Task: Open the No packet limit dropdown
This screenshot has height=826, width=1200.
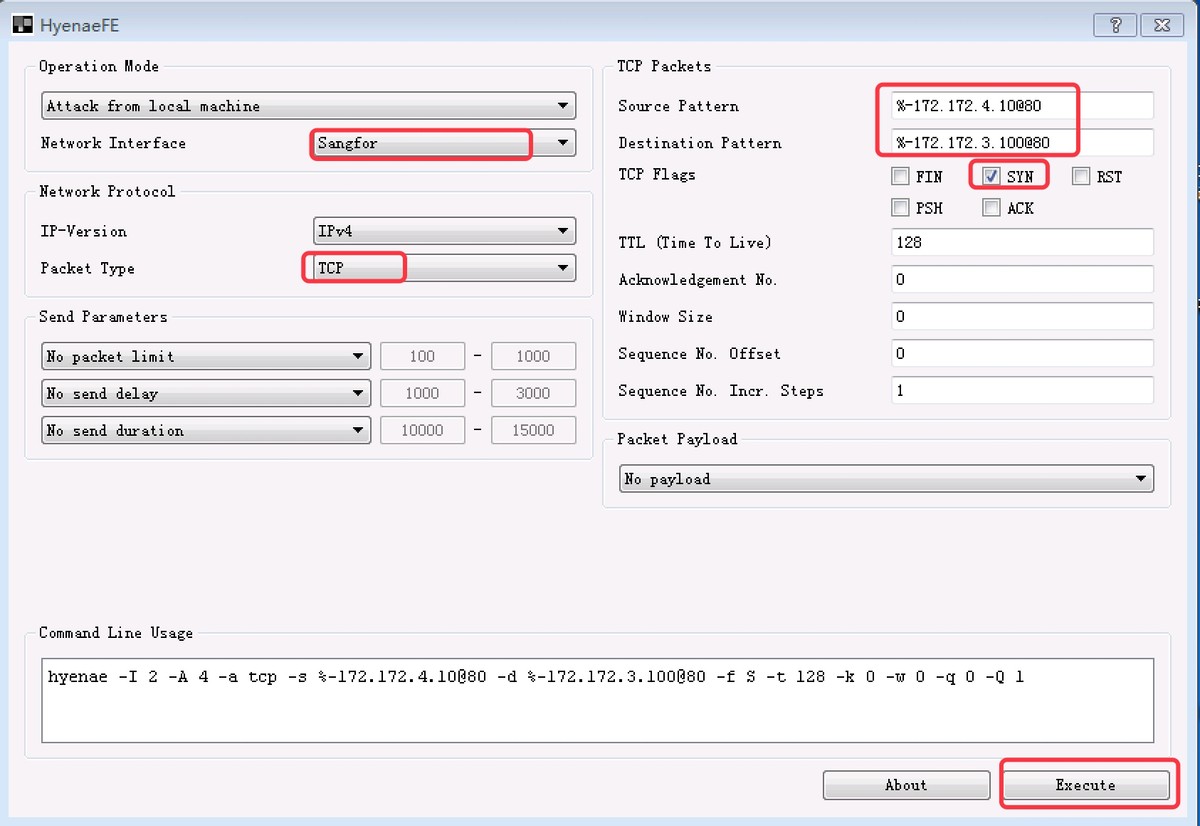Action: [x=206, y=356]
